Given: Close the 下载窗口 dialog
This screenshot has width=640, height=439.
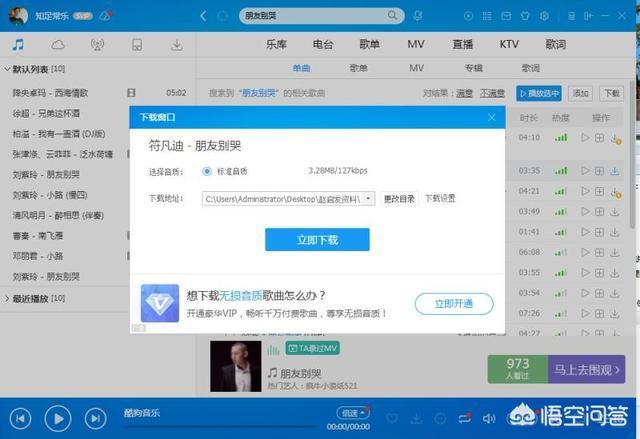Looking at the screenshot, I should [492, 118].
